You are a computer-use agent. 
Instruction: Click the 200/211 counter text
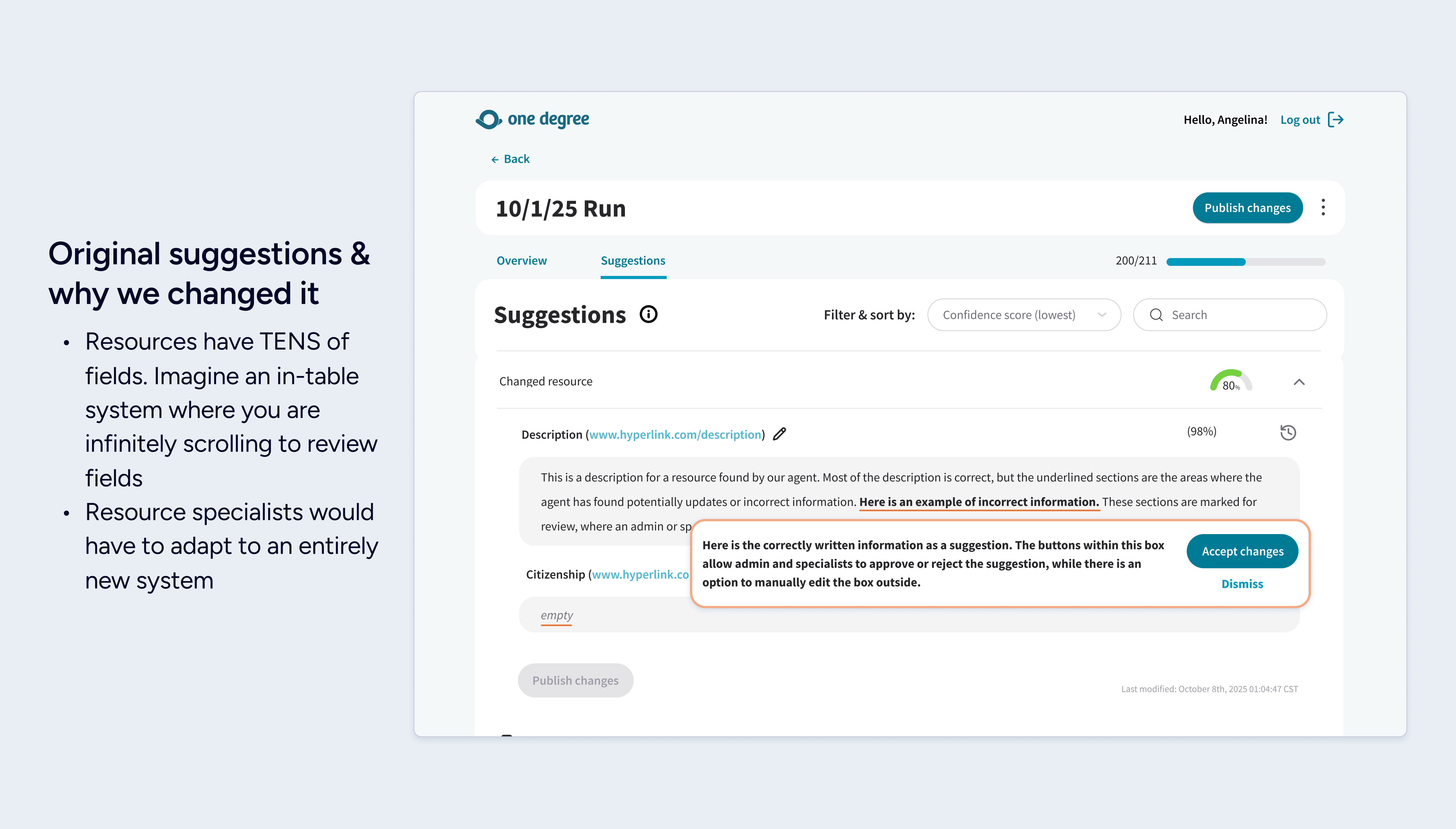(1136, 261)
